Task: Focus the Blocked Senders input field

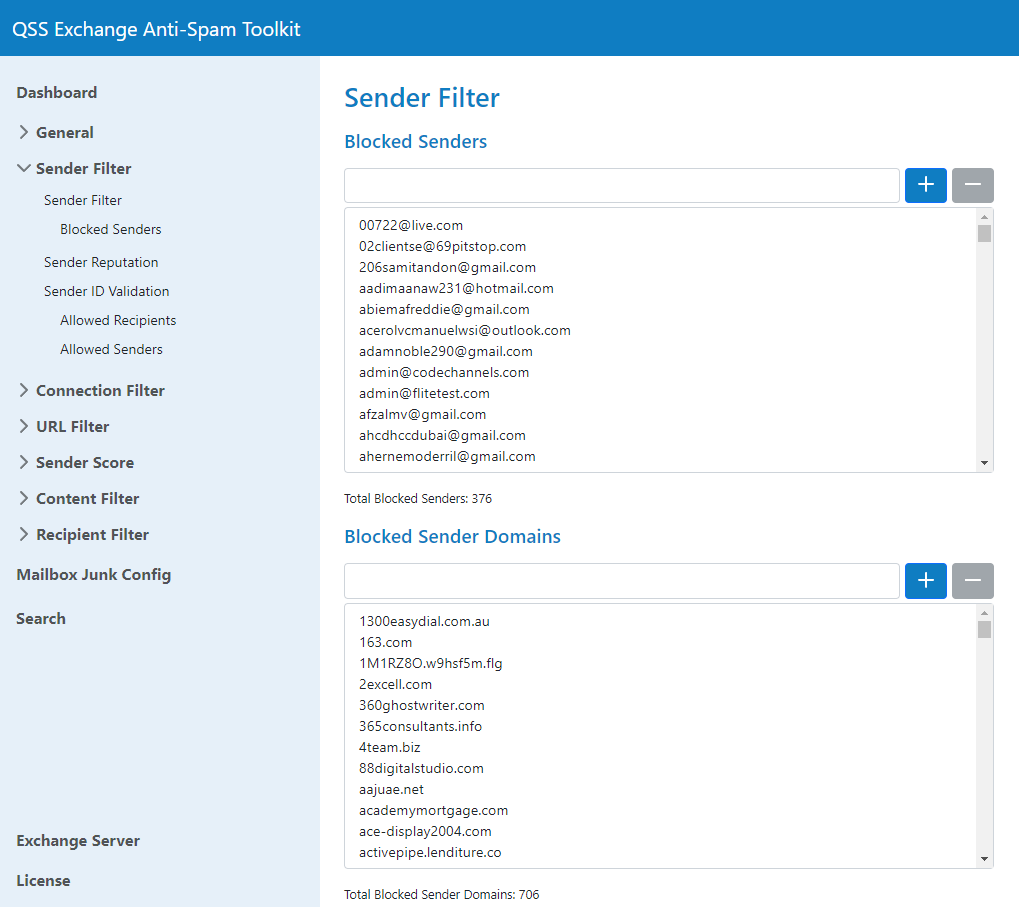Action: [x=622, y=185]
